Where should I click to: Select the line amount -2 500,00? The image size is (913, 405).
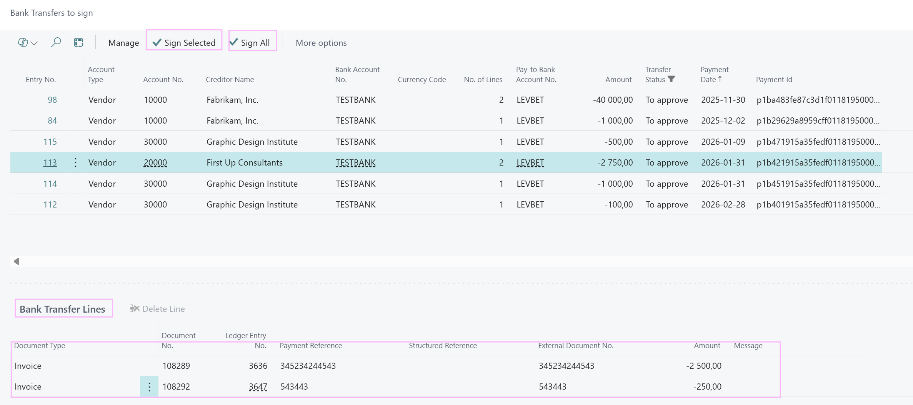click(x=702, y=366)
